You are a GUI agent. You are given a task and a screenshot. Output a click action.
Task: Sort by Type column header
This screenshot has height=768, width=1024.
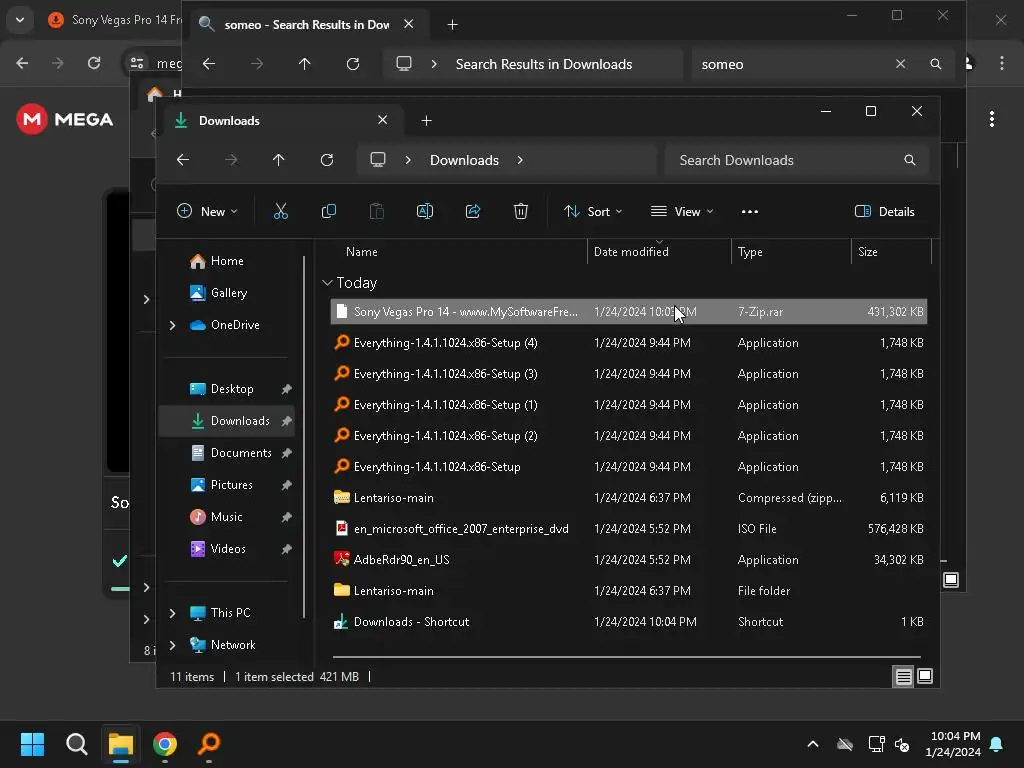750,252
